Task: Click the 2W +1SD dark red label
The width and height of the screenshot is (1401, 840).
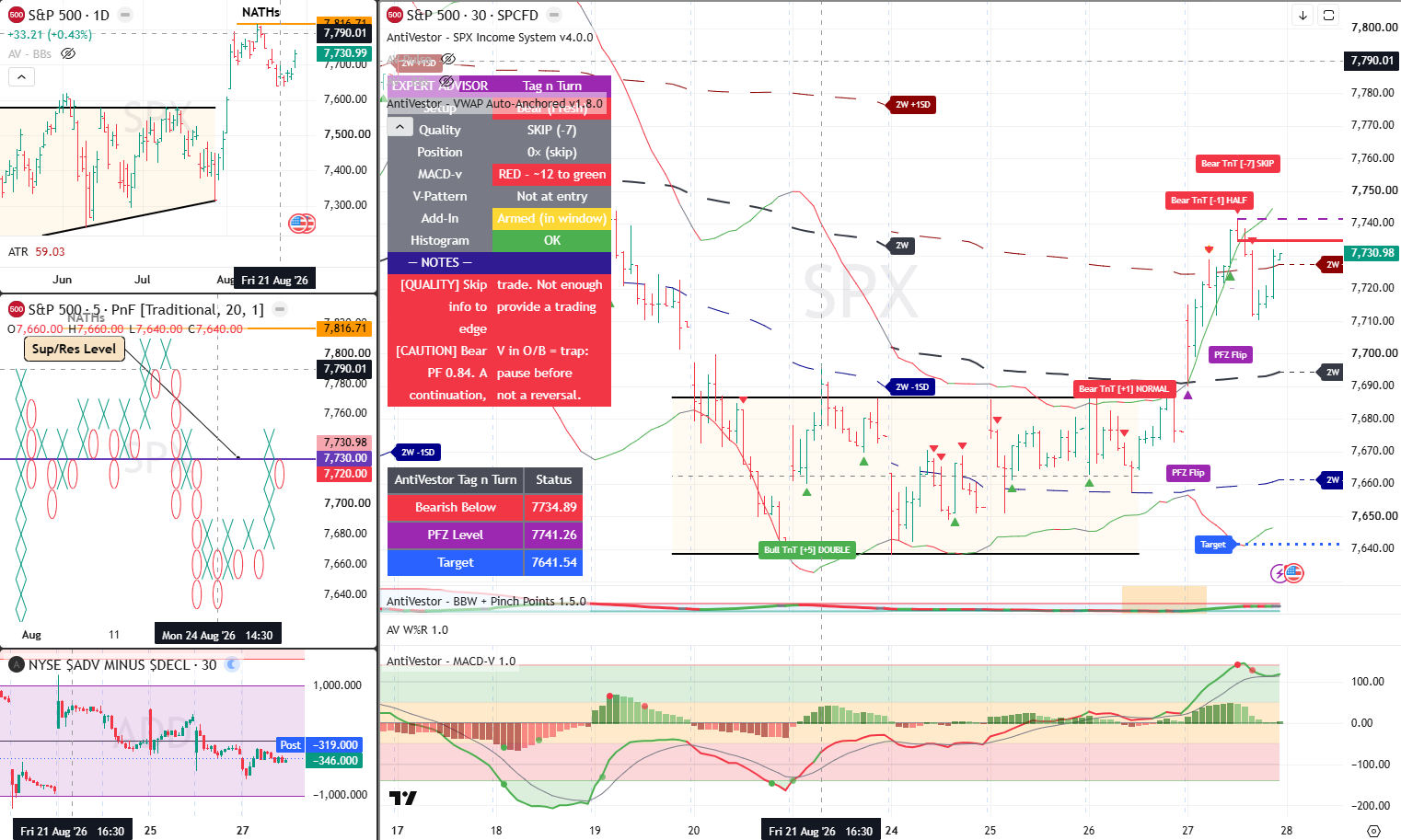Action: click(x=912, y=105)
